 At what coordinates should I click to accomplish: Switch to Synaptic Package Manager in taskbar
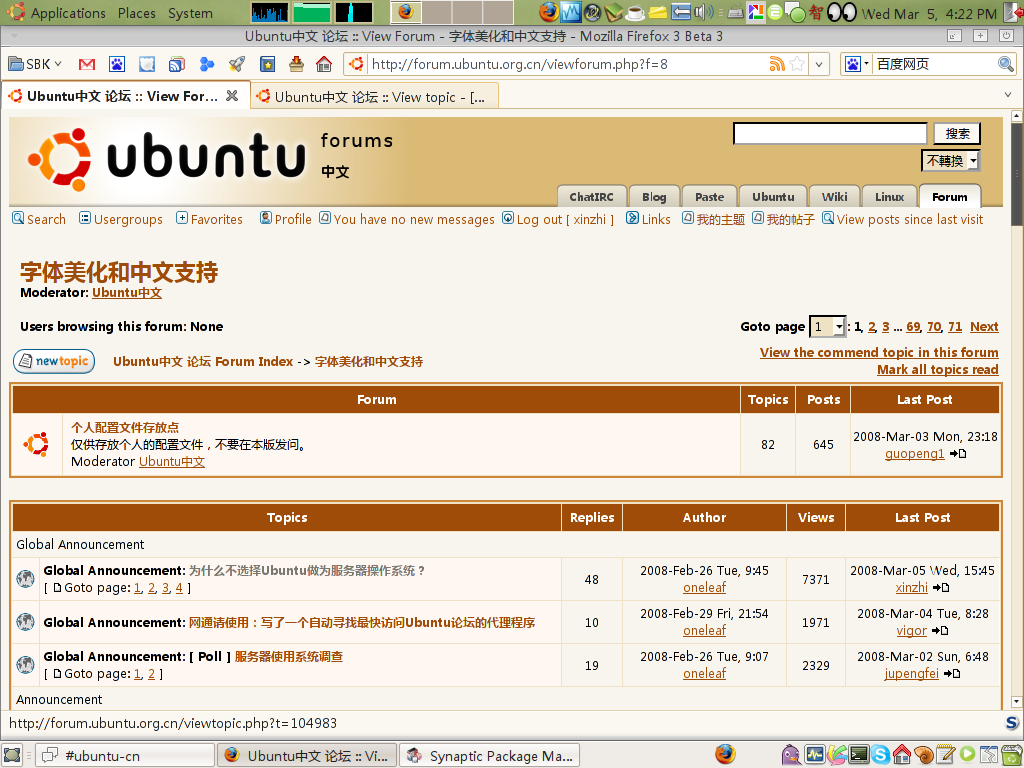coord(490,756)
